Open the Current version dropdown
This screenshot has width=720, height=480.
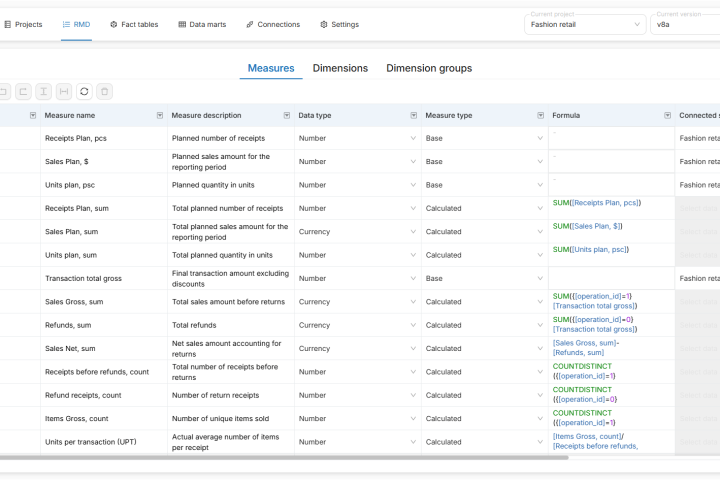pyautogui.click(x=685, y=24)
